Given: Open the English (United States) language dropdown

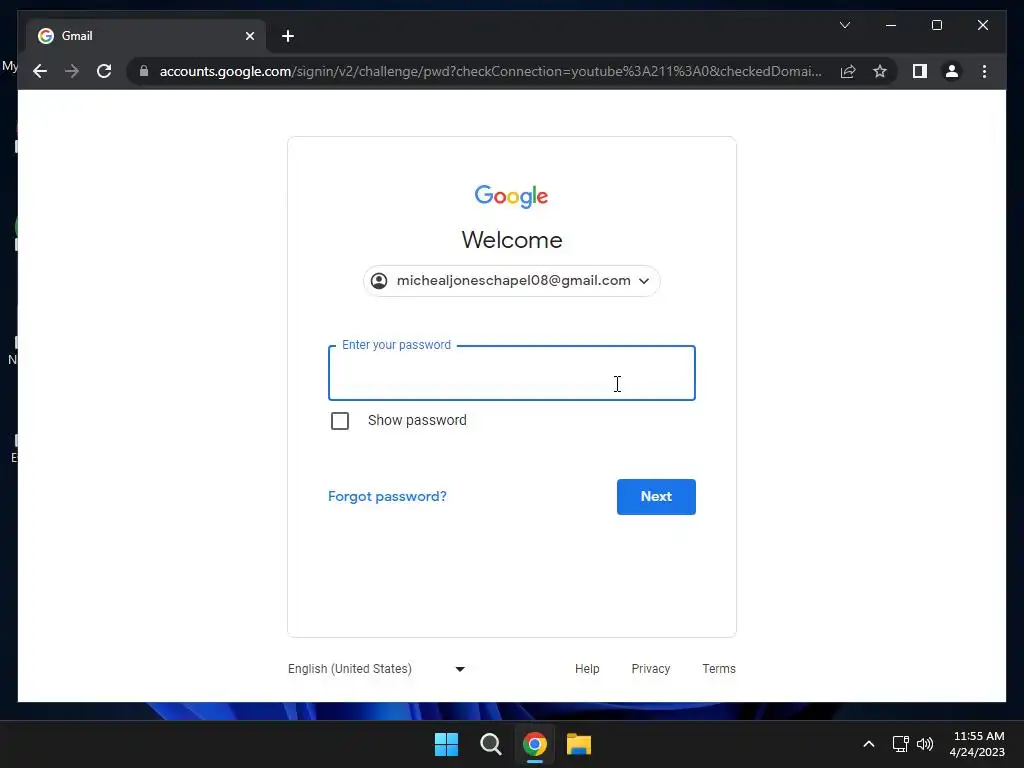Looking at the screenshot, I should 376,669.
